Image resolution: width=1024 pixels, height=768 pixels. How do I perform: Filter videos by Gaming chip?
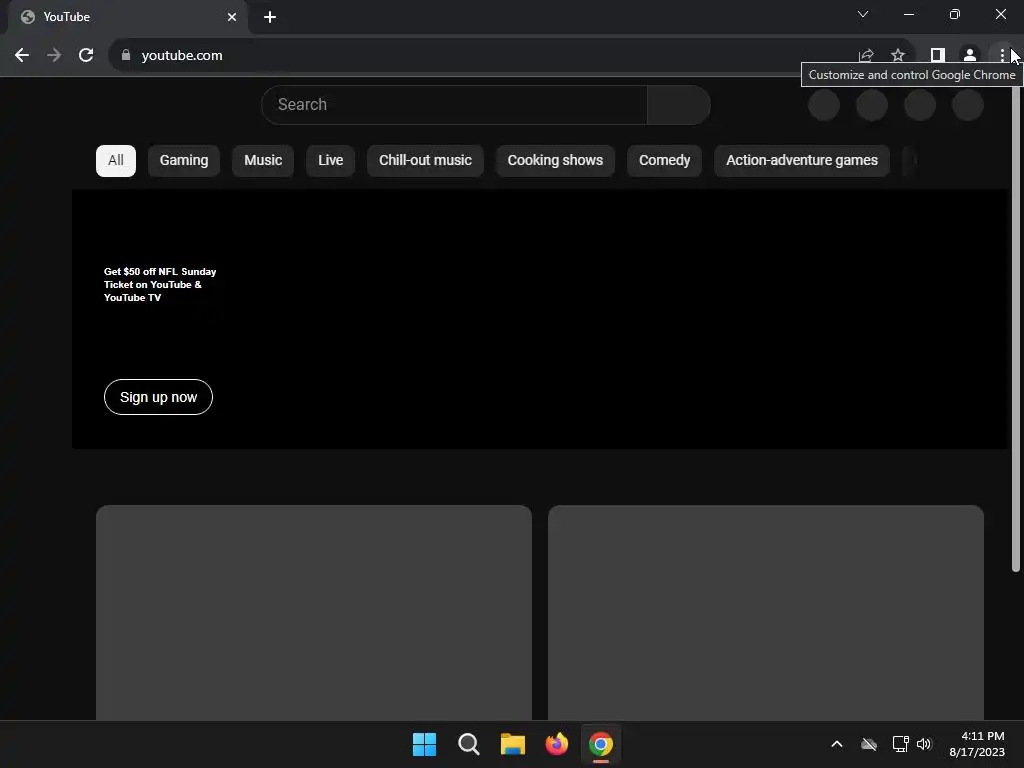click(x=184, y=161)
